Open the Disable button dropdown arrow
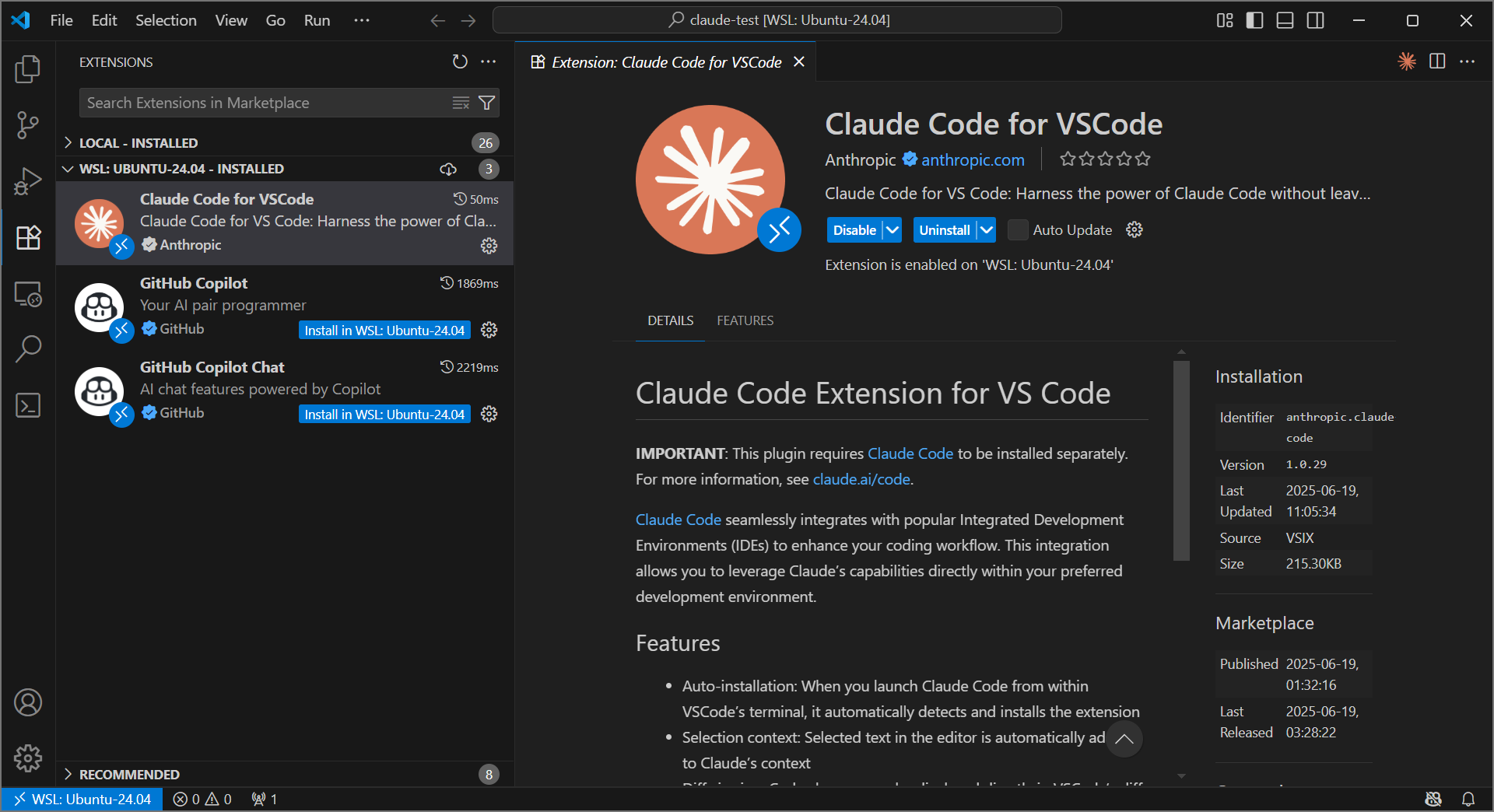The image size is (1494, 812). point(893,229)
